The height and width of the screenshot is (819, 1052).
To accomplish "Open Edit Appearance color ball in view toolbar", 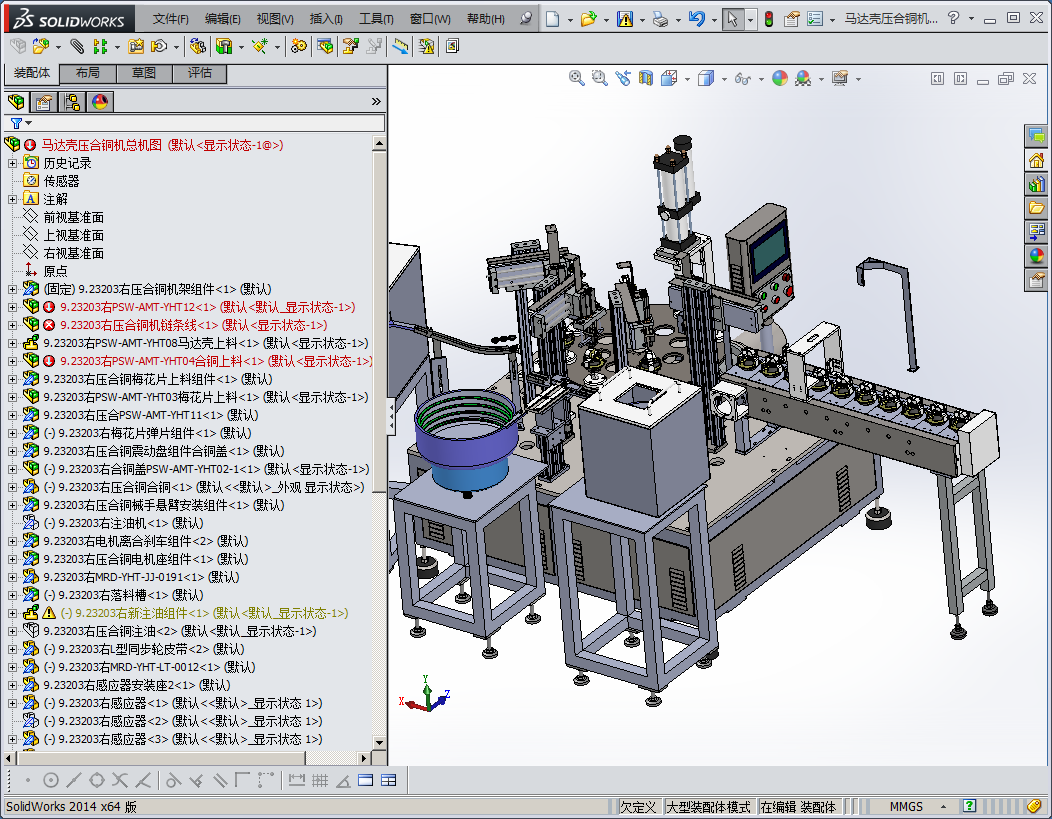I will click(779, 78).
